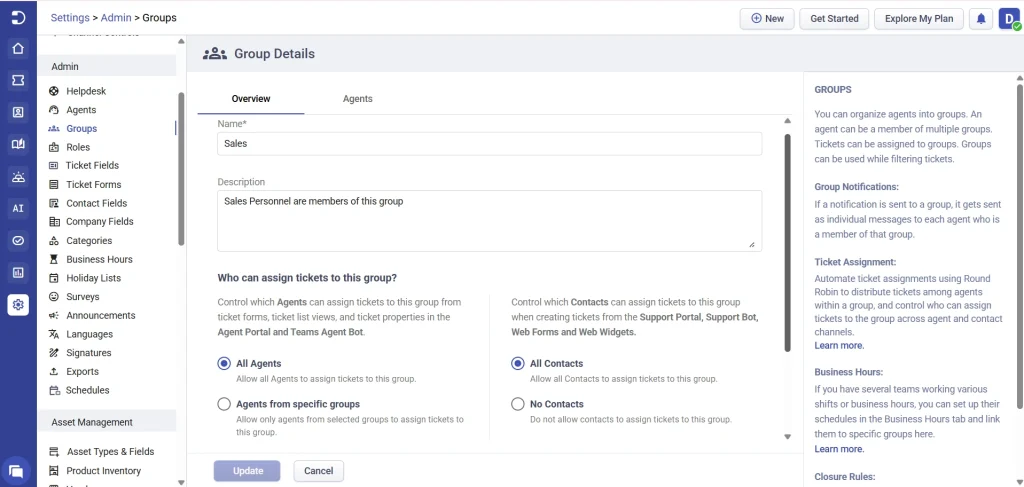1024x487 pixels.
Task: Click the form's vertical scrollbar thumb
Action: click(x=787, y=242)
